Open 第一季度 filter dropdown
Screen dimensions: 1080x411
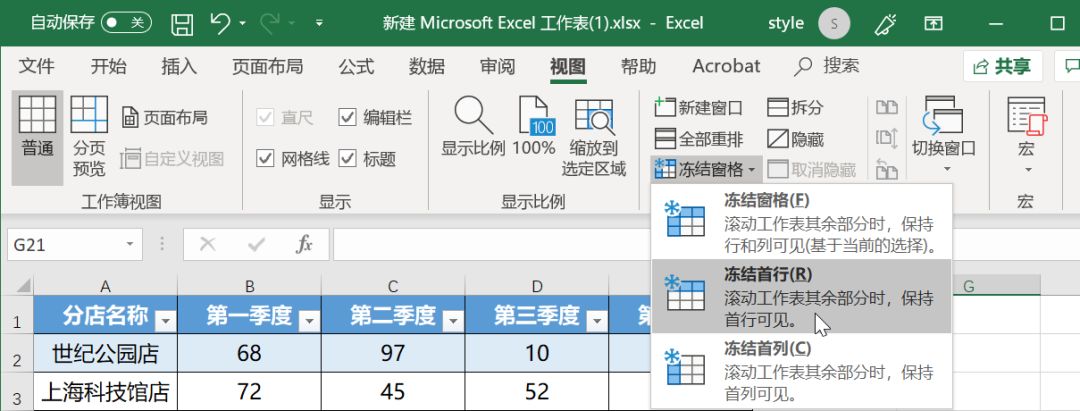point(310,321)
